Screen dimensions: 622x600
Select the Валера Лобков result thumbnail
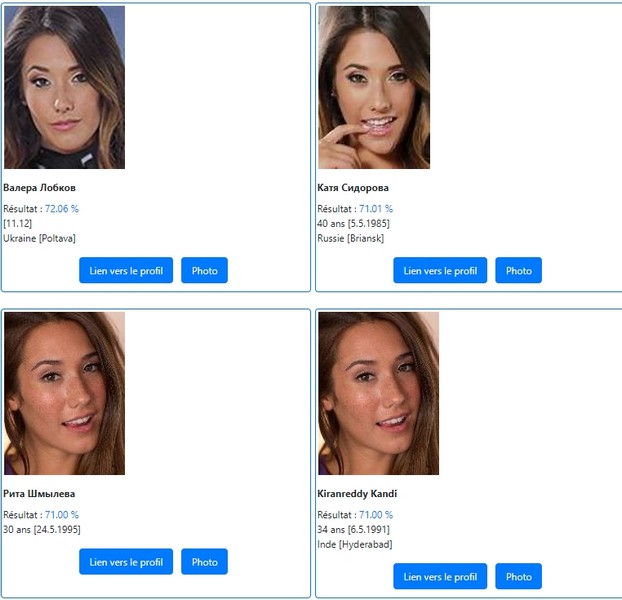pyautogui.click(x=65, y=87)
